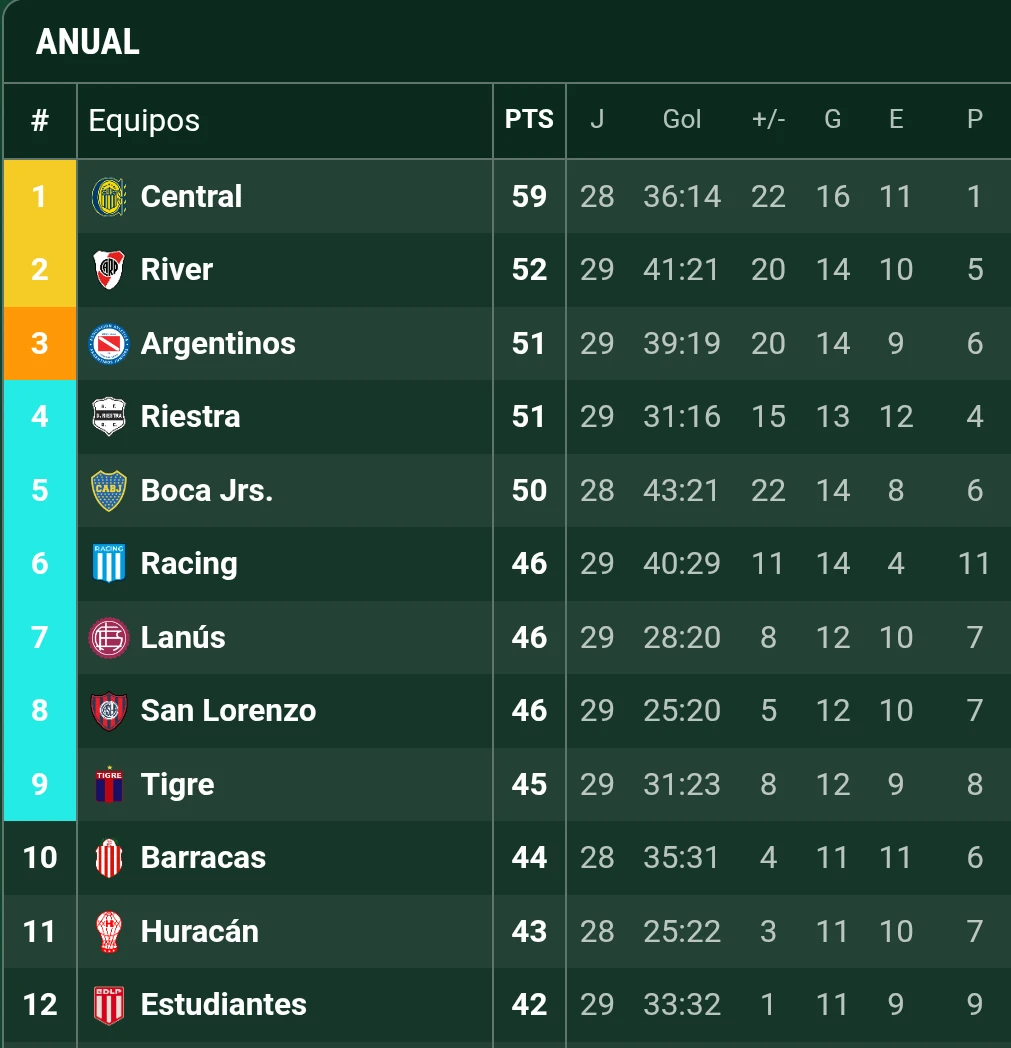Click the San Lorenzo crest icon
The image size is (1011, 1048).
tap(109, 711)
